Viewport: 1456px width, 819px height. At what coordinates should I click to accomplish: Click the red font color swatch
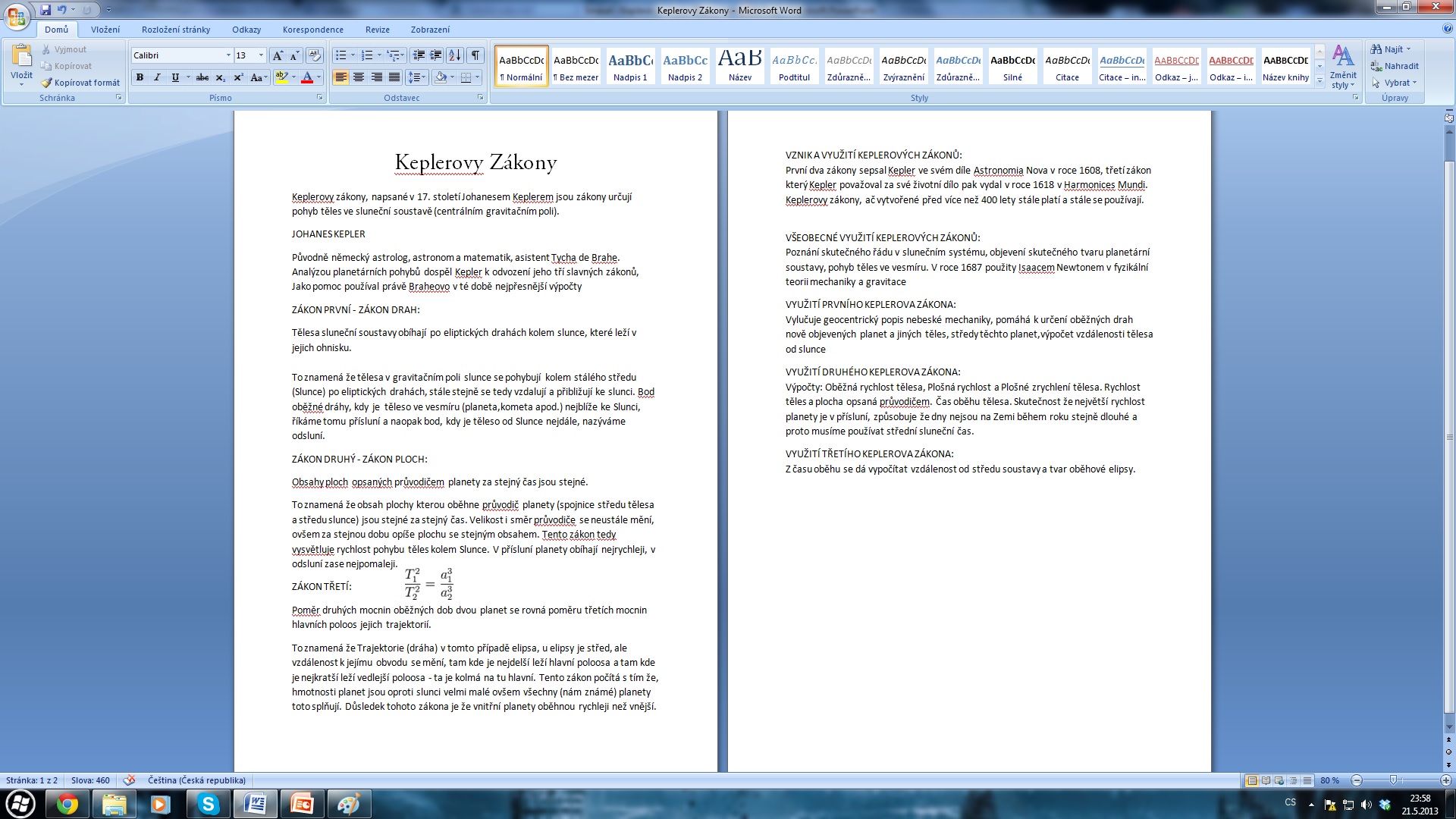tap(306, 77)
